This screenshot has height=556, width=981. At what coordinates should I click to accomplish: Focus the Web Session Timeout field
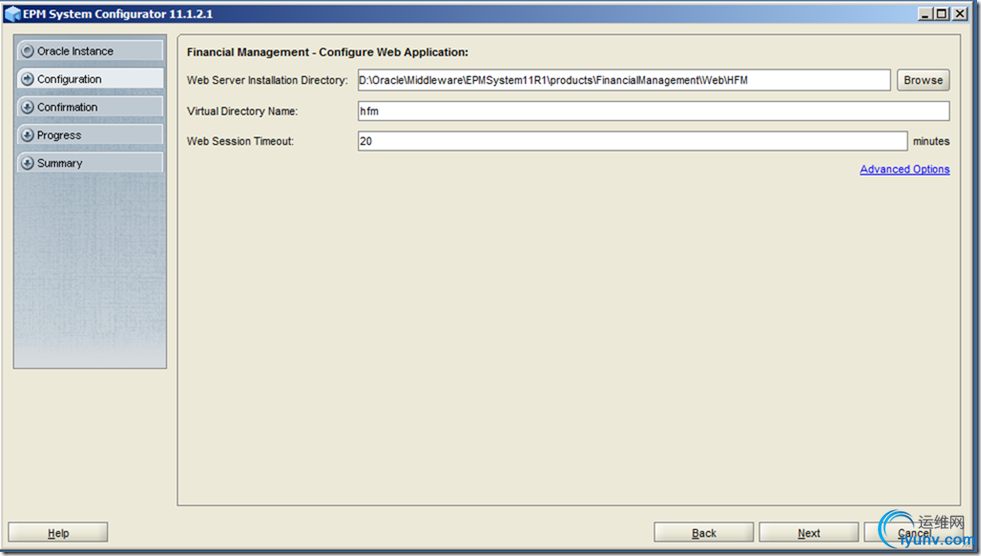click(x=633, y=141)
